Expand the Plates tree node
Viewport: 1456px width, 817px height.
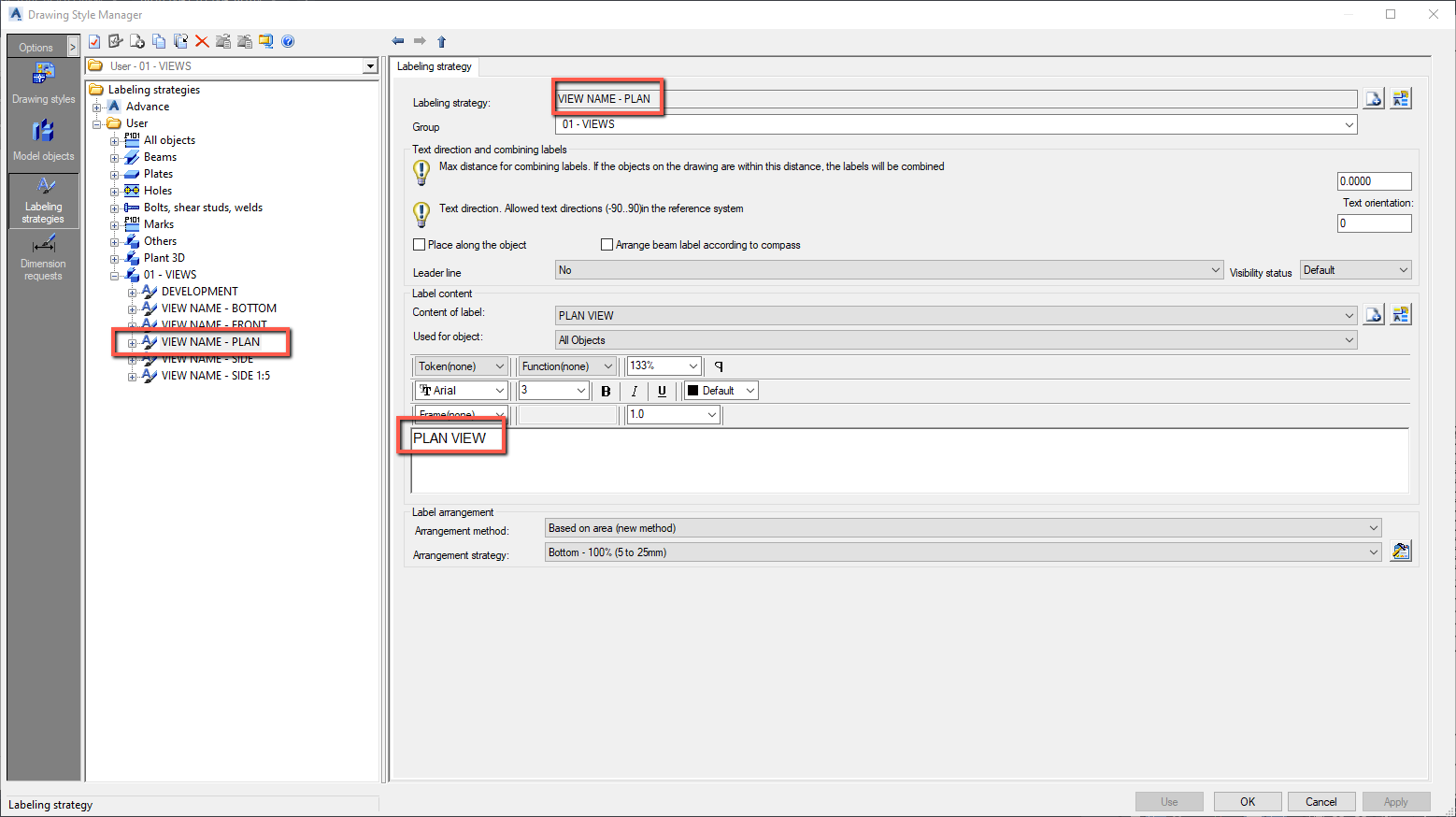(114, 175)
